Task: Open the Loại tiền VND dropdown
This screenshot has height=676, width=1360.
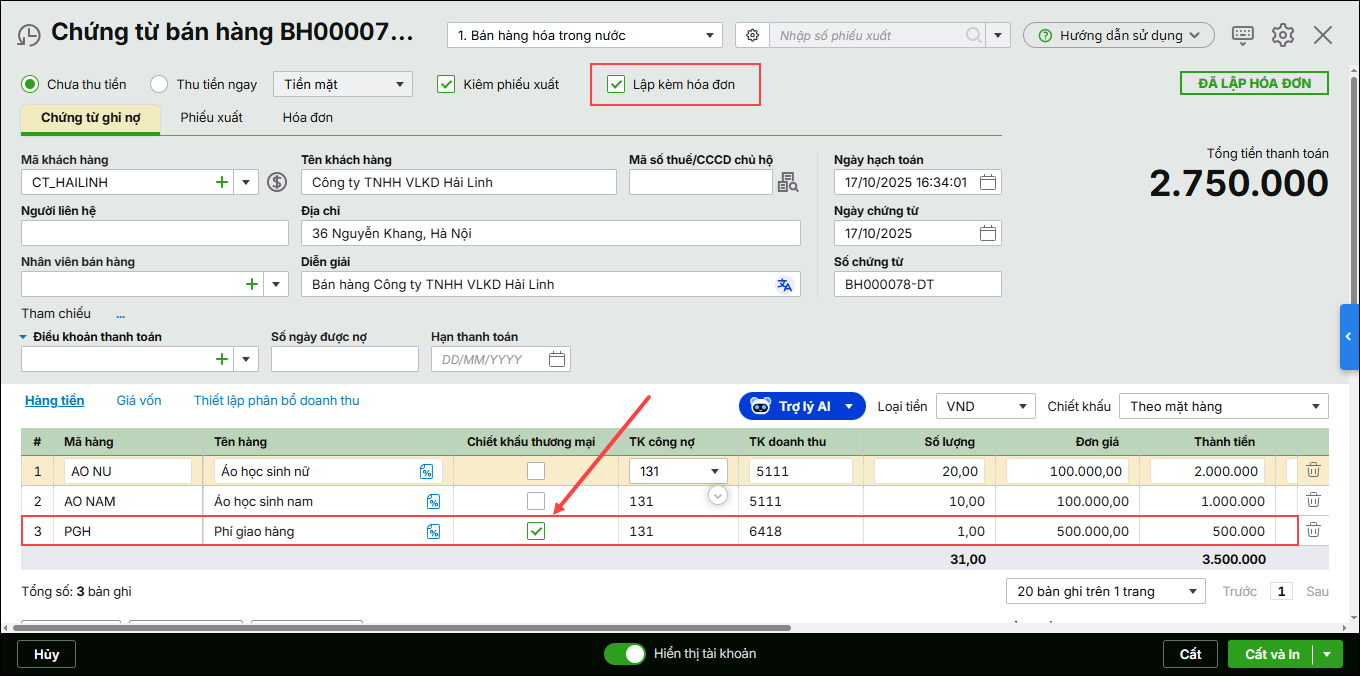Action: click(1022, 407)
